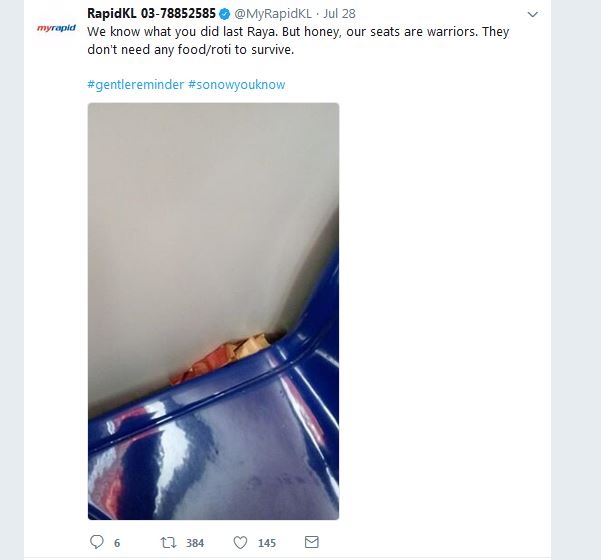This screenshot has width=601, height=560.
Task: Enlarge the attached bus seat photo
Action: click(213, 311)
